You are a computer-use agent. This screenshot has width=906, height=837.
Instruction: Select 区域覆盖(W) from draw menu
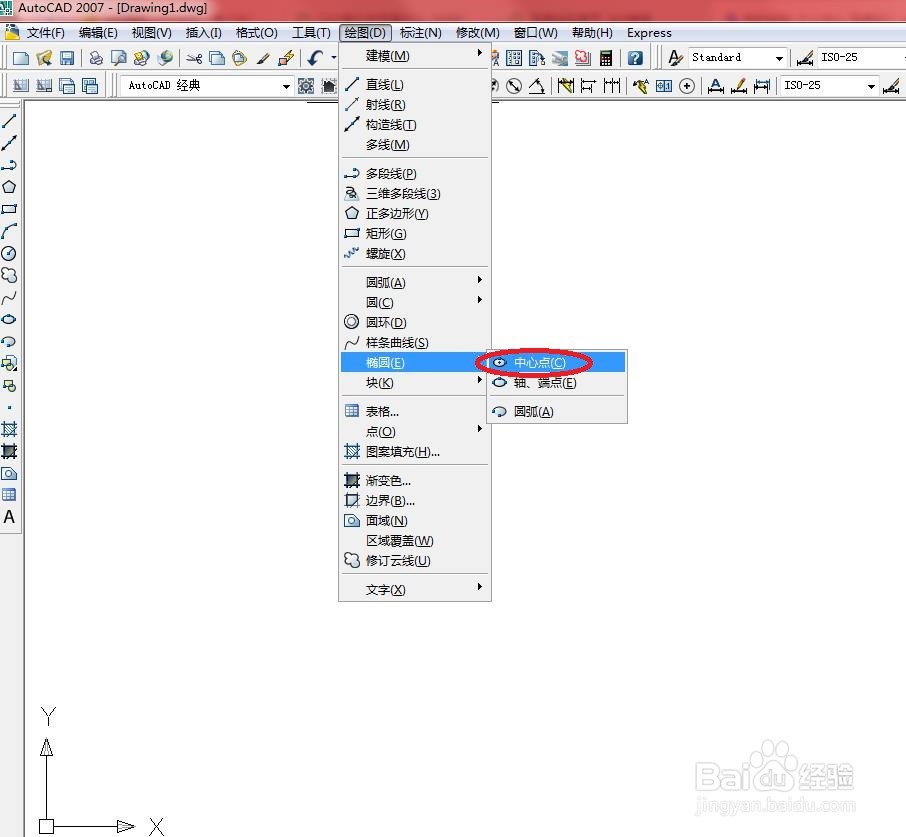pos(415,541)
